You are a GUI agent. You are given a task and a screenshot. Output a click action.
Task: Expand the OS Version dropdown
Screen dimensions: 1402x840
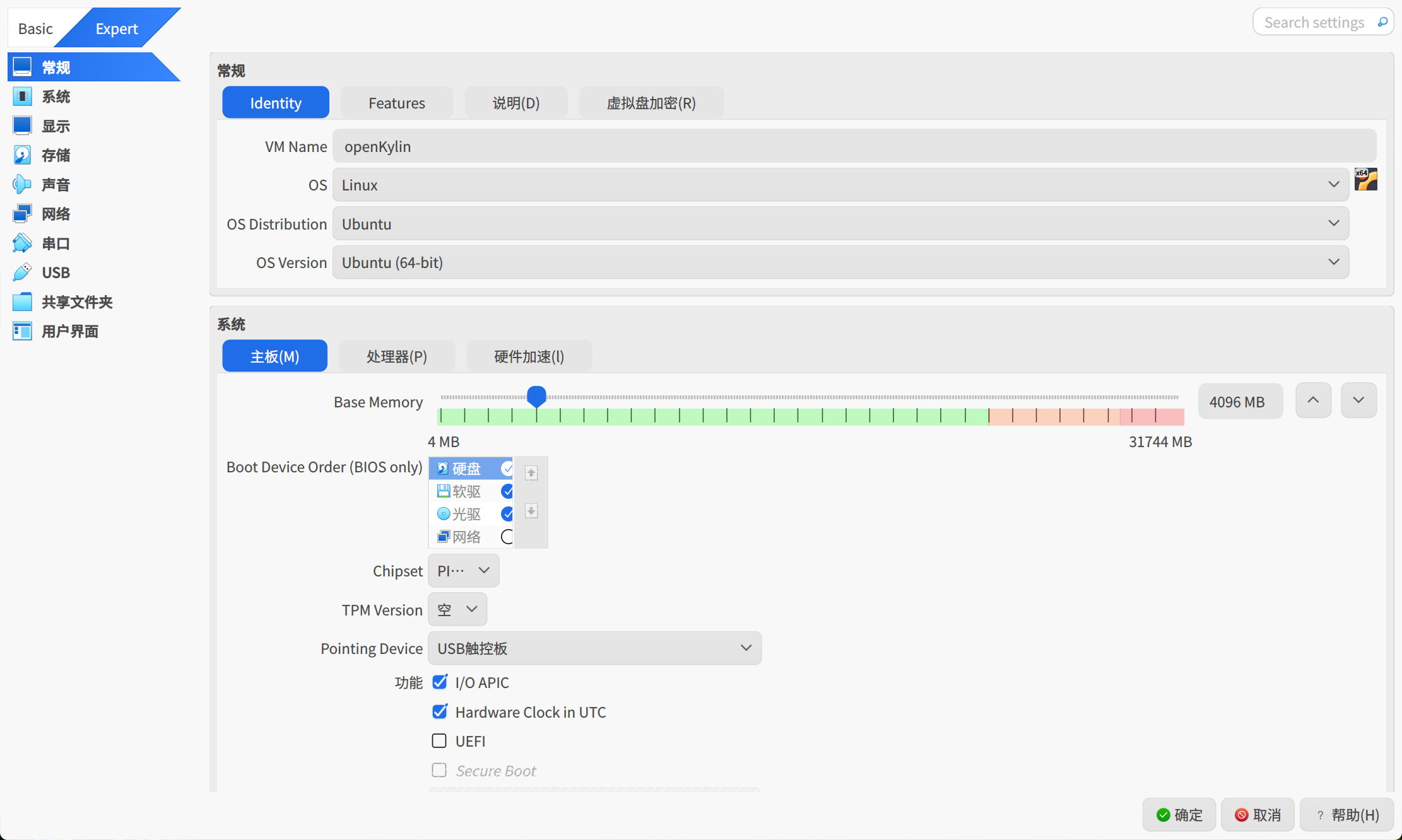(840, 262)
